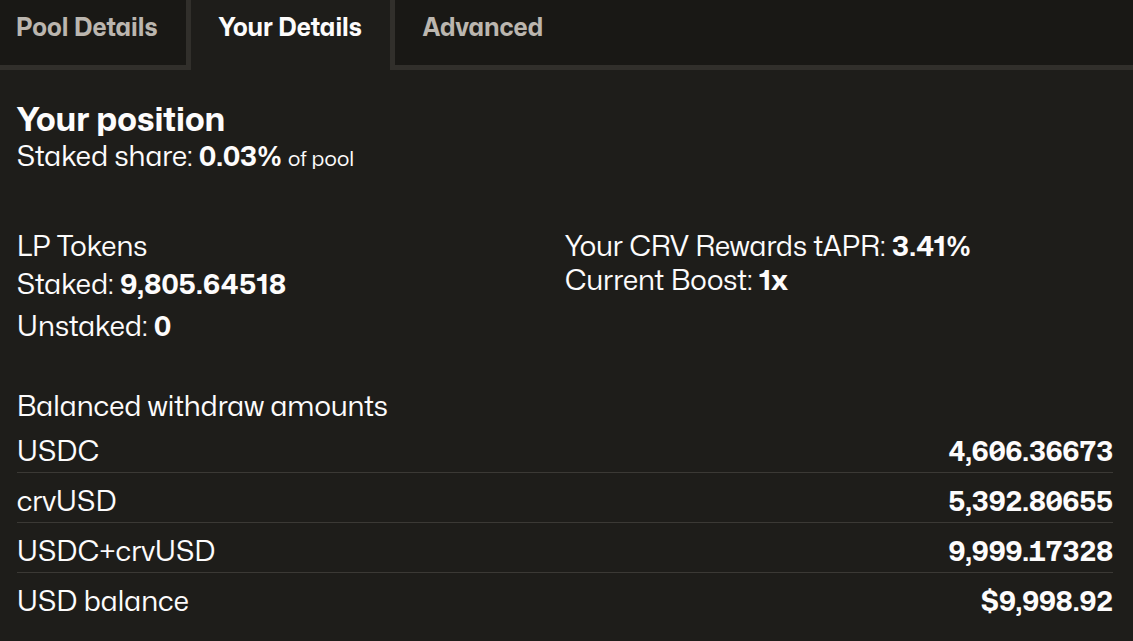Click the Unstaked value of 0
This screenshot has width=1133, height=641.
pyautogui.click(x=162, y=327)
